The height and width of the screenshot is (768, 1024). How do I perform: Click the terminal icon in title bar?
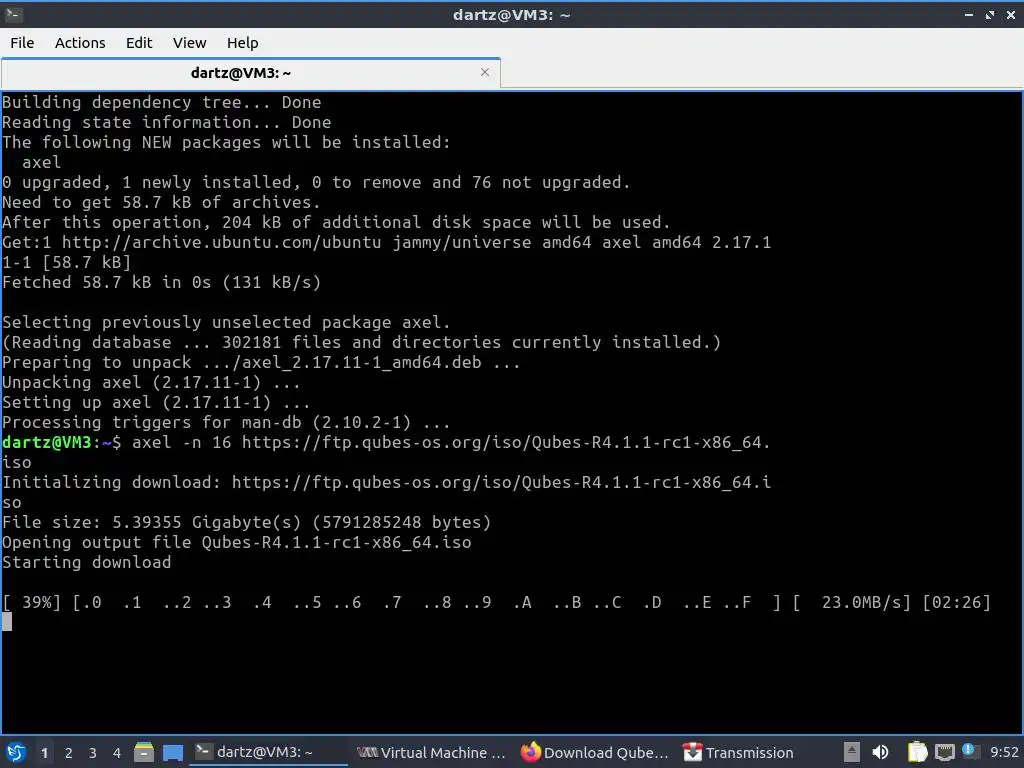click(x=14, y=14)
